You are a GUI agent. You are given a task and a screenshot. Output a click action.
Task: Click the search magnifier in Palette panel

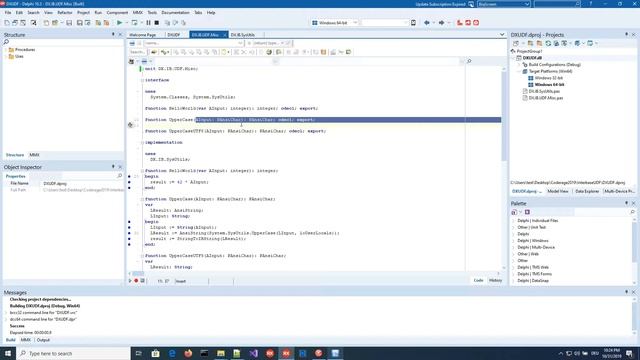(632, 212)
